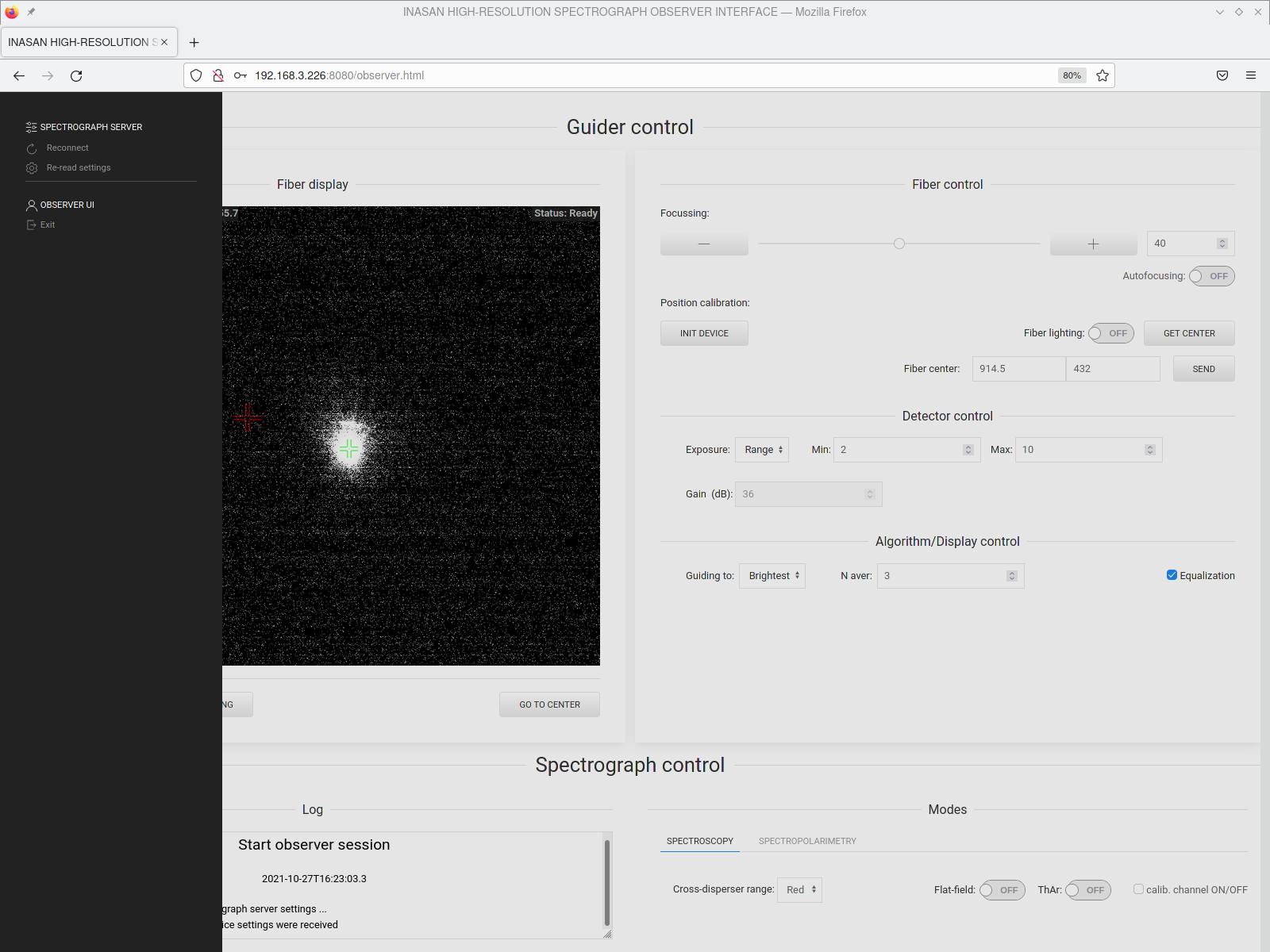Click the focussing slider handle
The image size is (1270, 952).
point(899,244)
